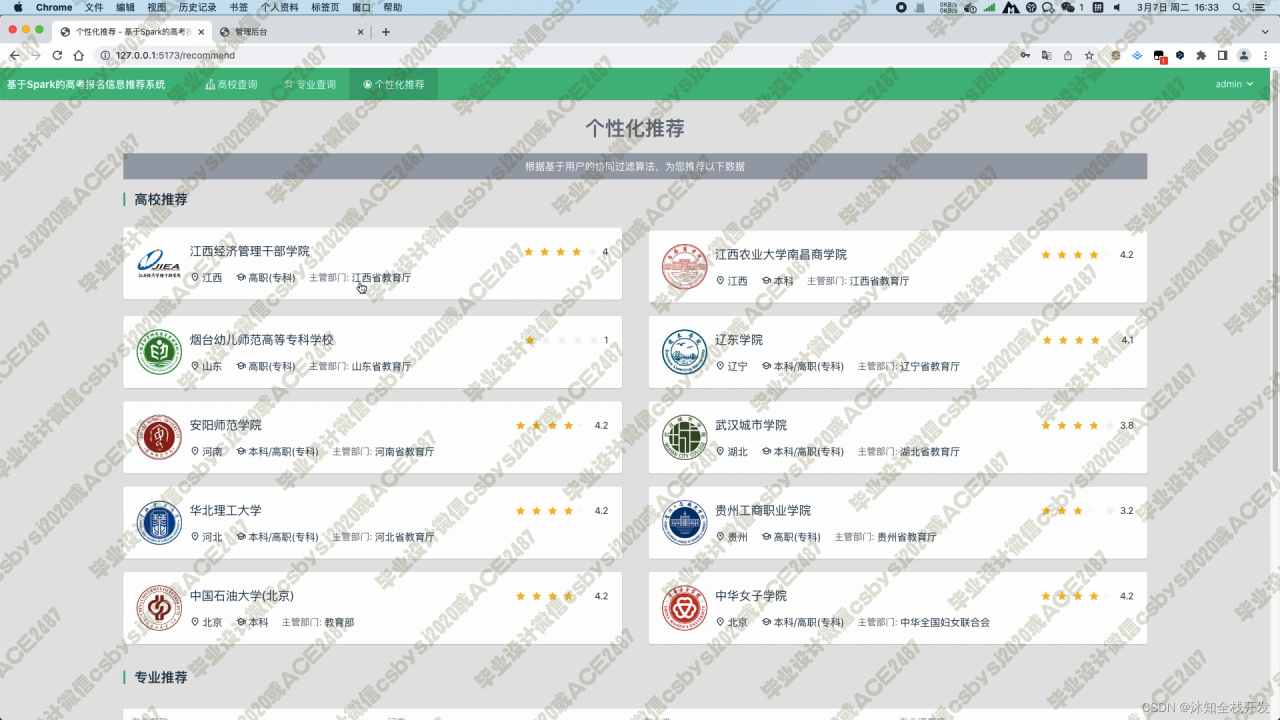The height and width of the screenshot is (720, 1280).
Task: Click the saved passwords key icon
Action: pos(1025,56)
